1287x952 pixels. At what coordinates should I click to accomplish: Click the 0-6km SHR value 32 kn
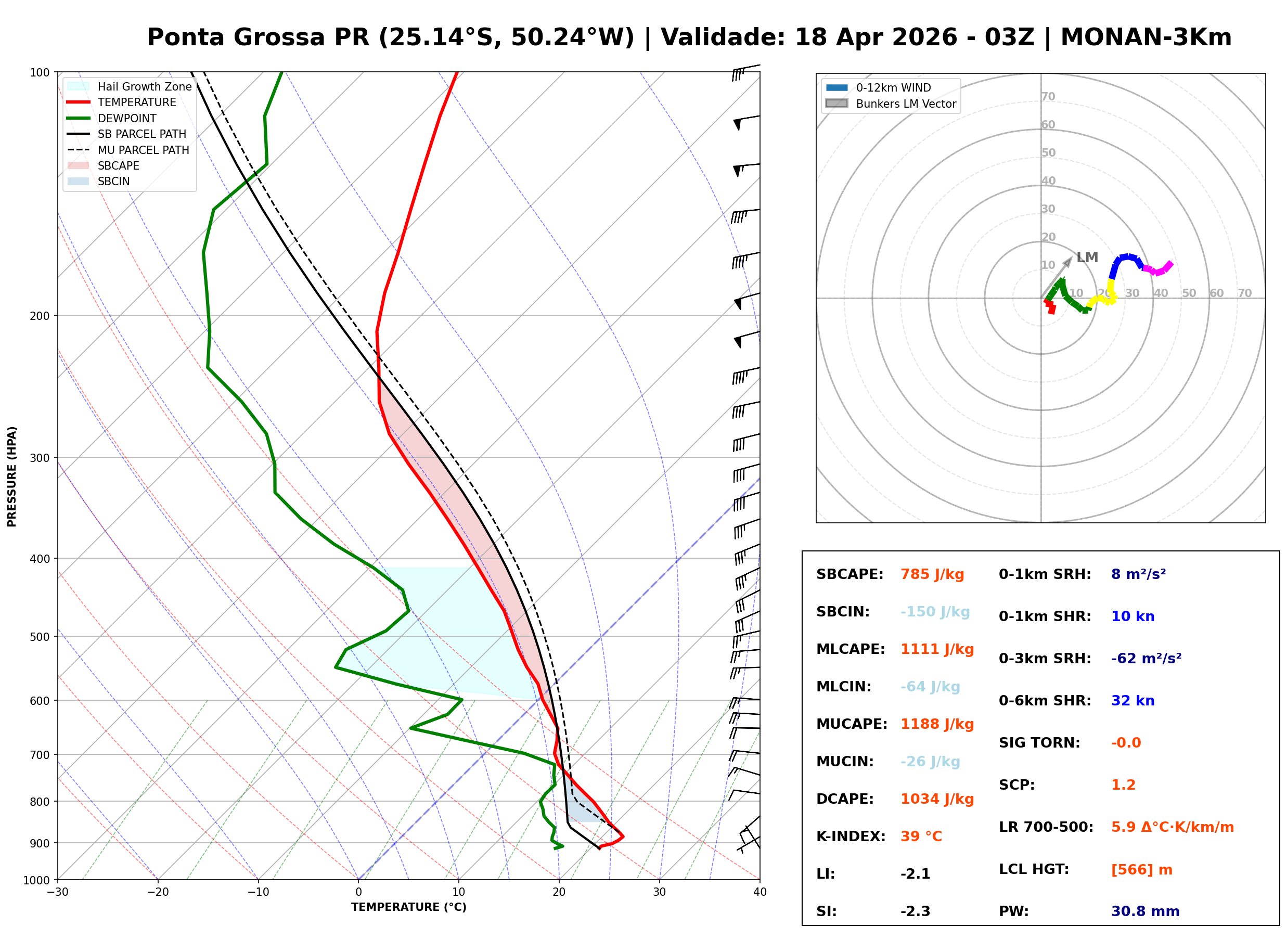[x=1133, y=701]
